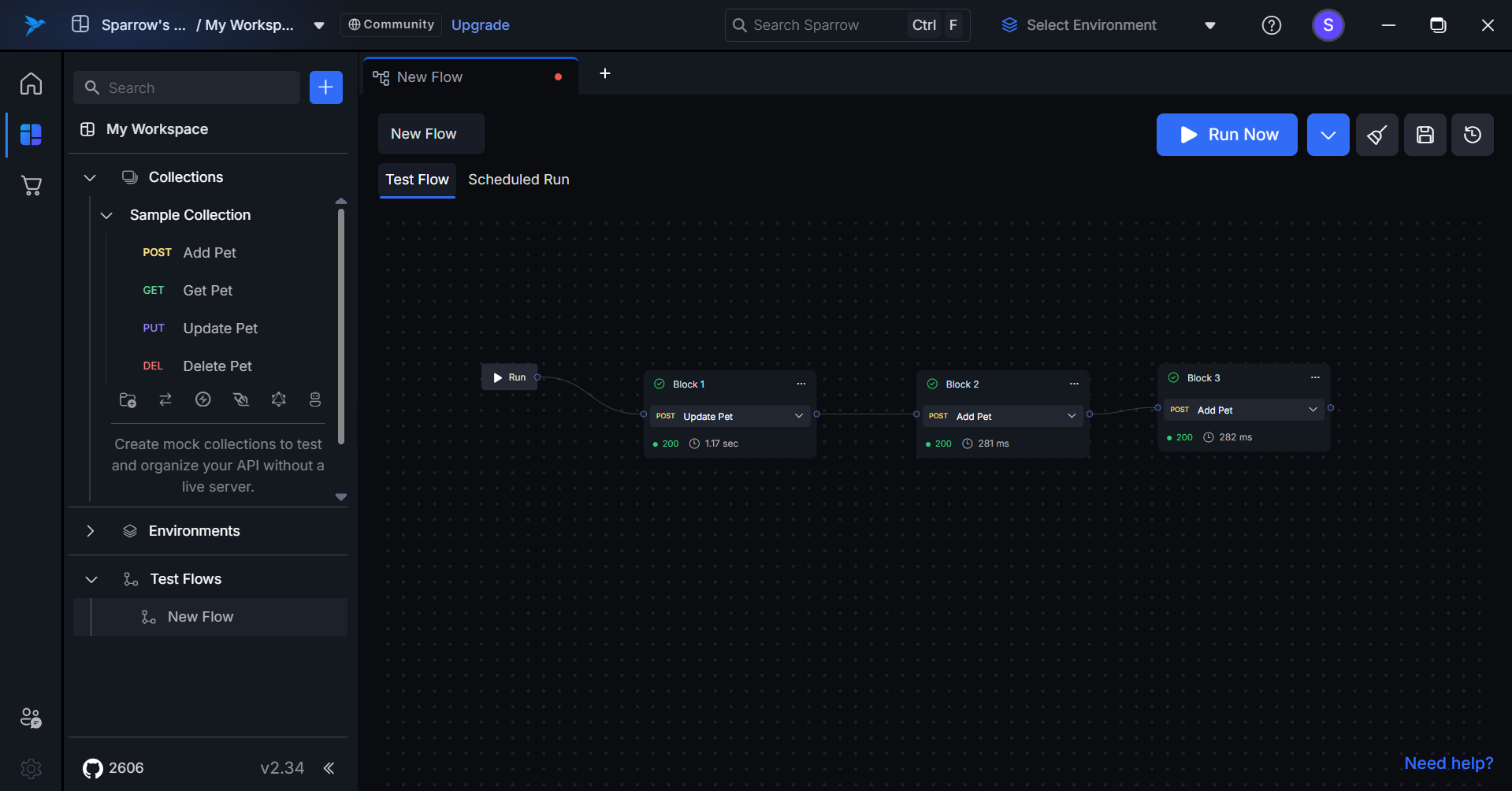The width and height of the screenshot is (1512, 791).
Task: Click the GitHub star count icon
Action: pyautogui.click(x=93, y=768)
